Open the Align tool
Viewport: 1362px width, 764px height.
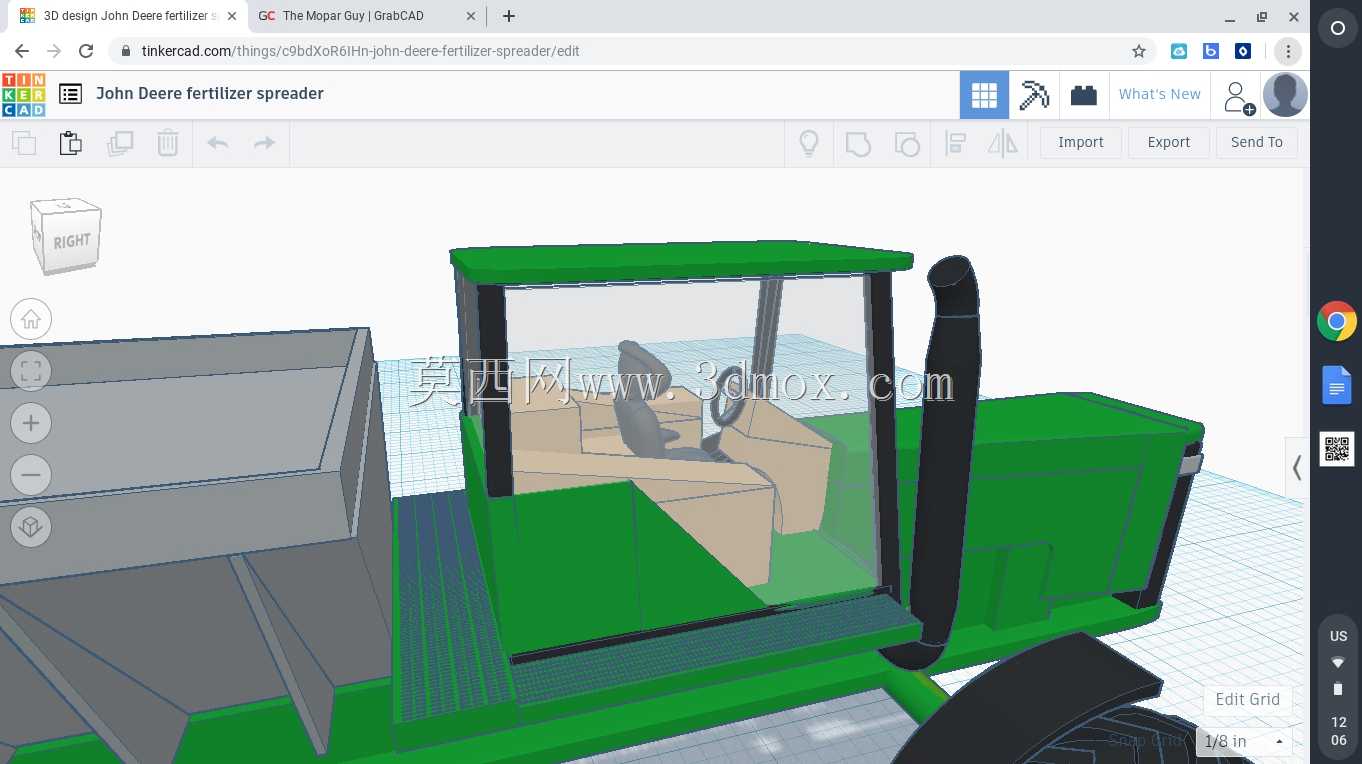coord(955,144)
